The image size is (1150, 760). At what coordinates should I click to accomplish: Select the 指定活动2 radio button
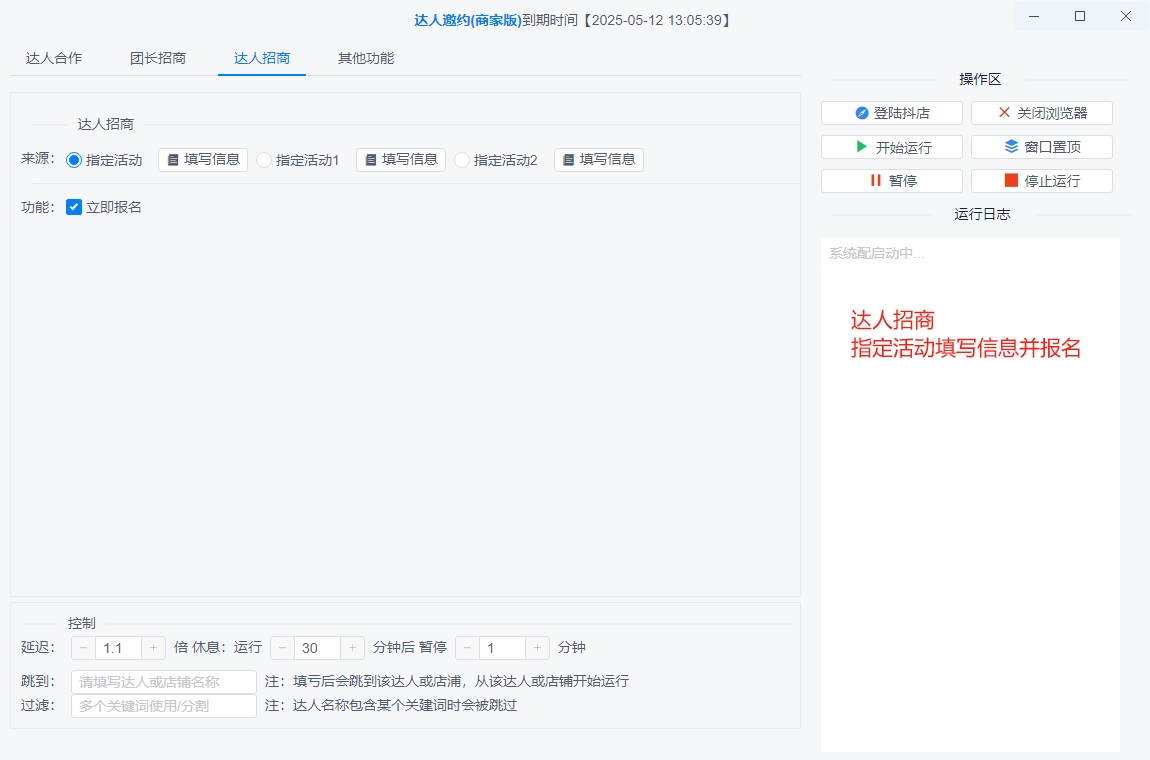click(x=461, y=159)
